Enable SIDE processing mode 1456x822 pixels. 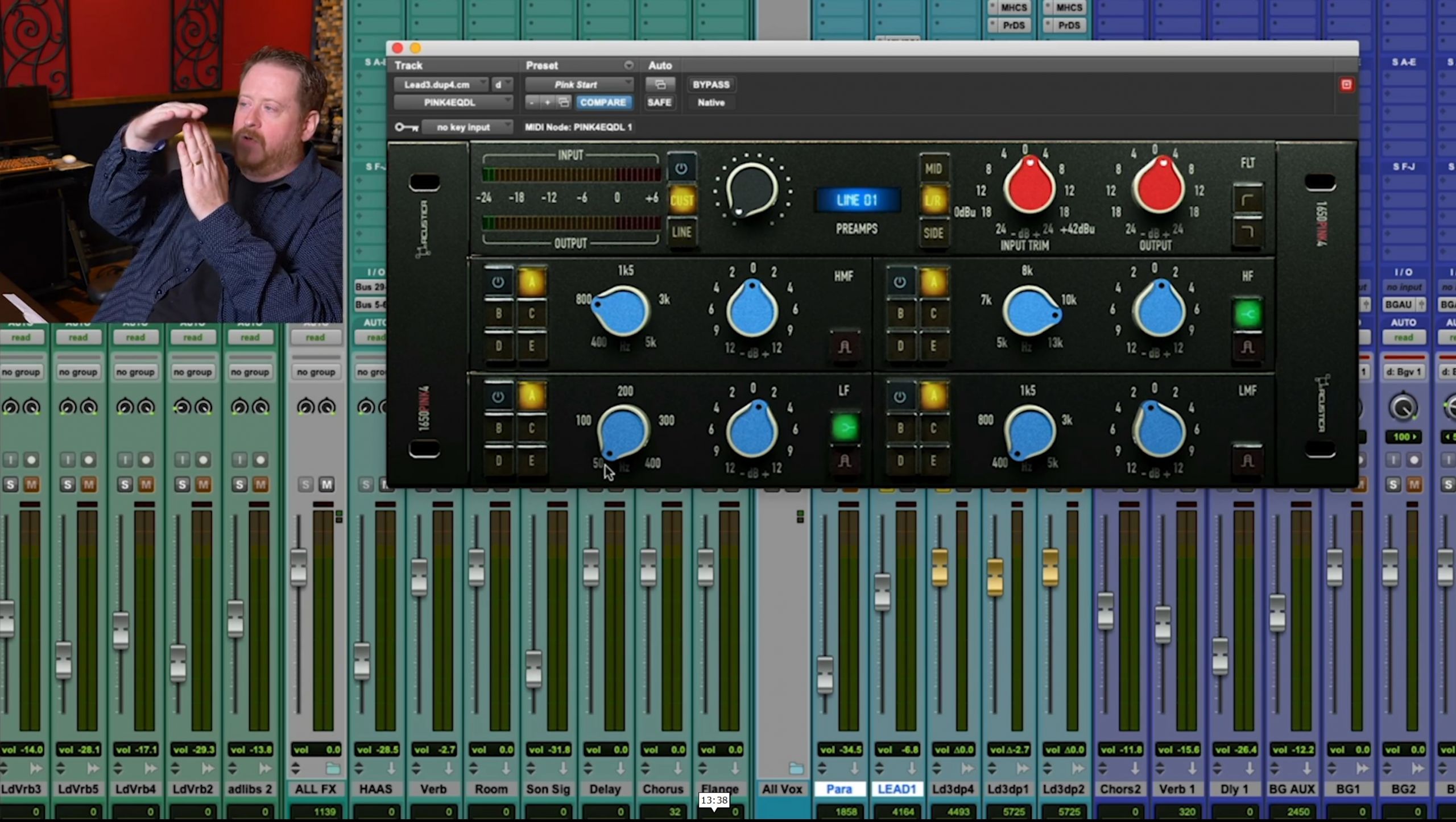point(933,233)
